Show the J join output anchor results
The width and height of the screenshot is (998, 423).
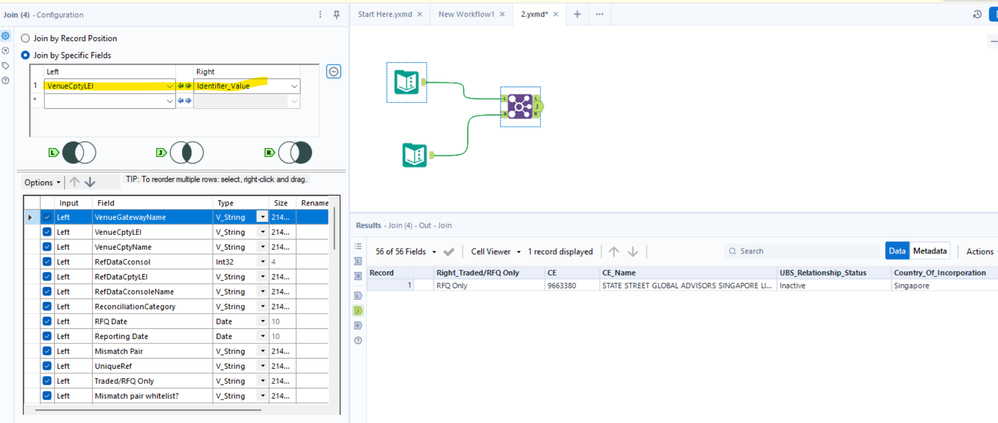[358, 310]
